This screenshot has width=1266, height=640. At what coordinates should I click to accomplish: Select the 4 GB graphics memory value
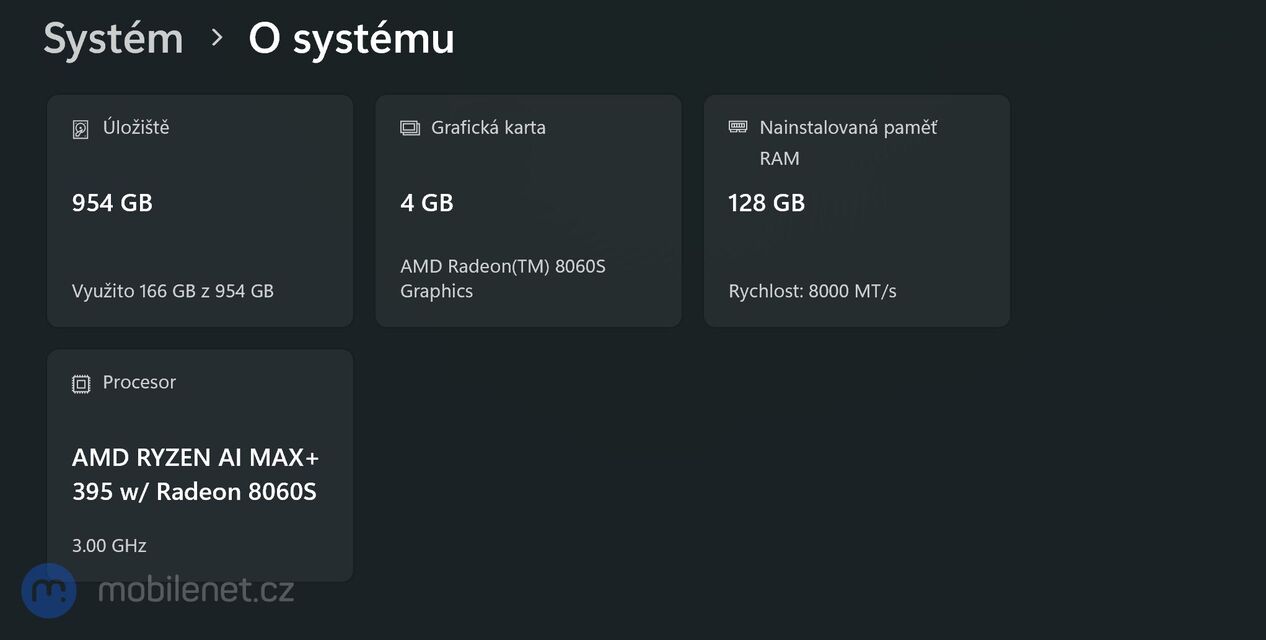(x=427, y=203)
